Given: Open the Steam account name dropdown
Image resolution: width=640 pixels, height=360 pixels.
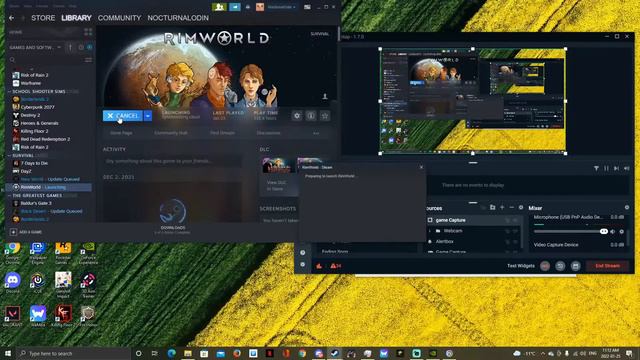Looking at the screenshot, I should pos(281,7).
